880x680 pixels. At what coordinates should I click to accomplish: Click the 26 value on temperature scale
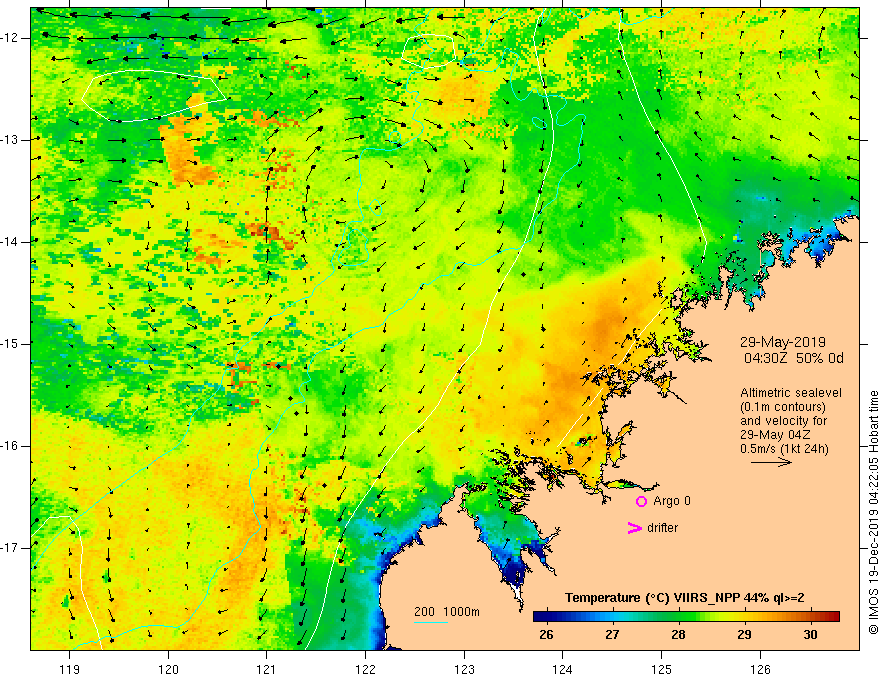pos(546,635)
